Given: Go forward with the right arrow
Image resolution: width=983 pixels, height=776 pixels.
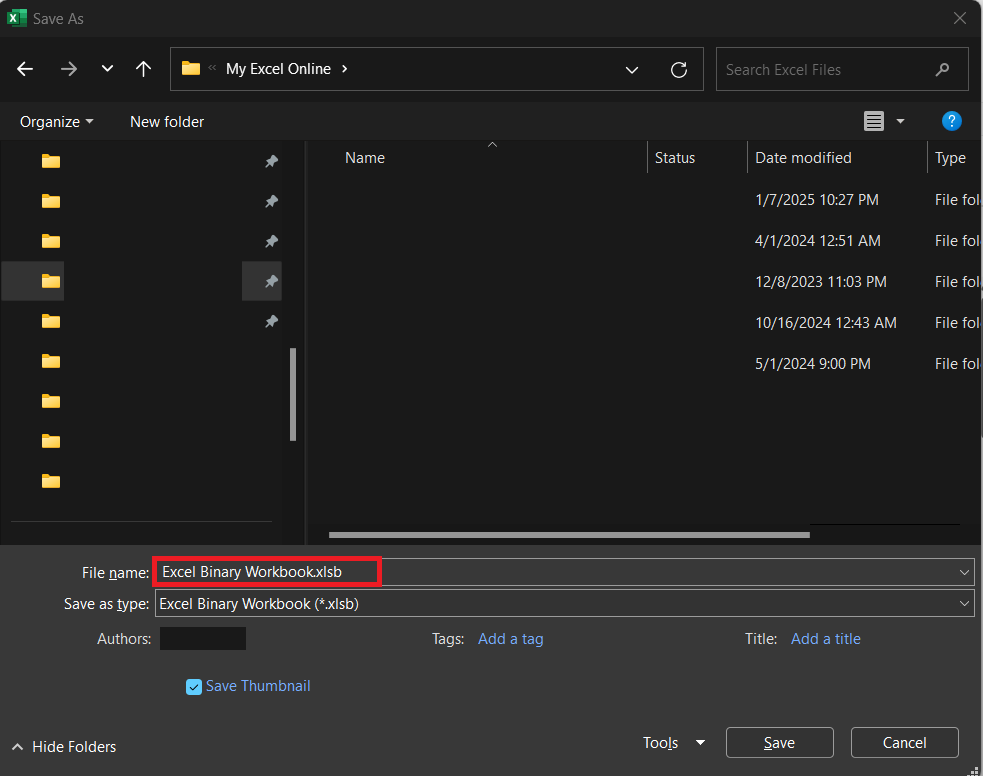Looking at the screenshot, I should pyautogui.click(x=68, y=69).
